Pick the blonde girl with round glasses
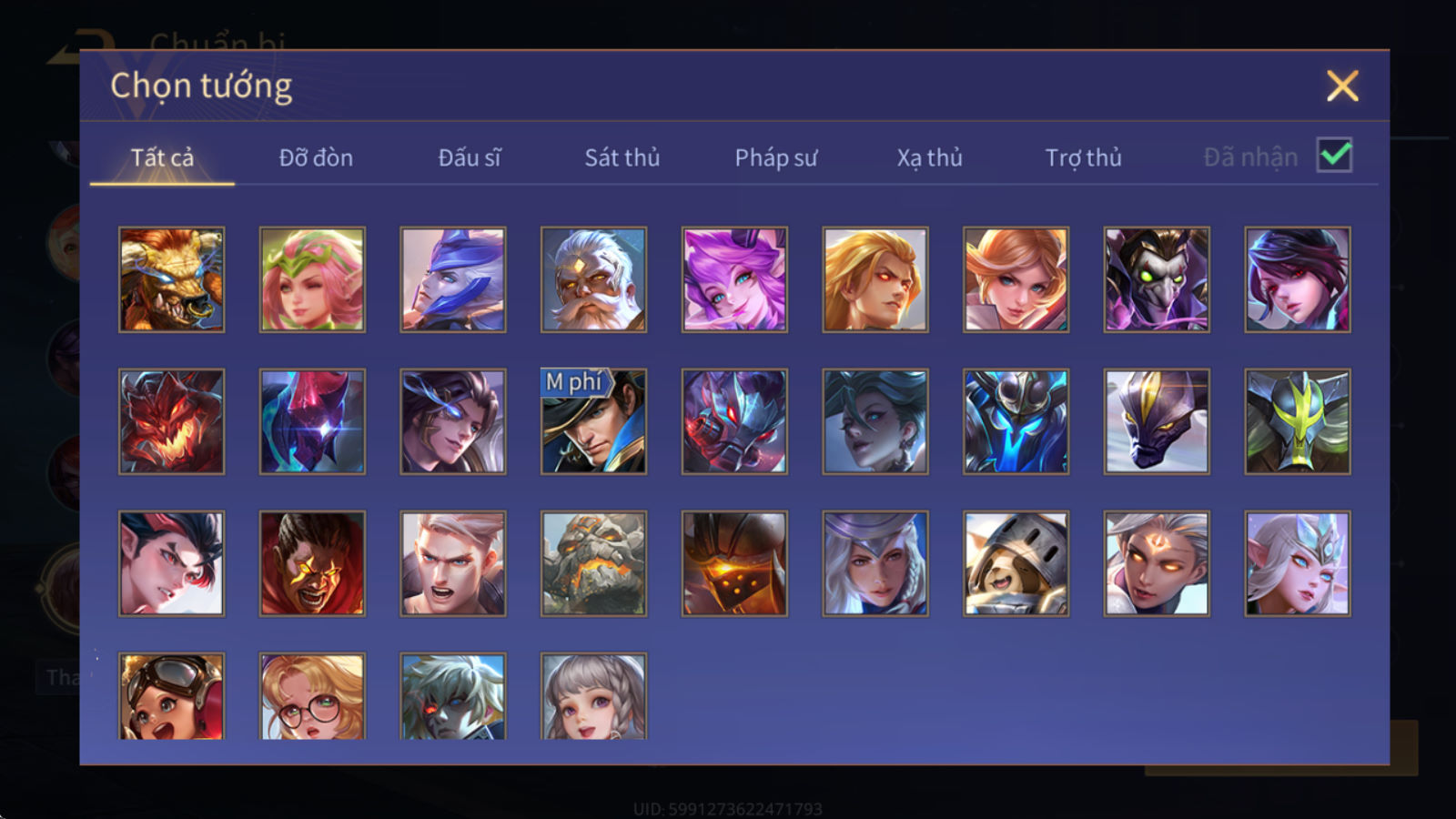 (x=312, y=695)
